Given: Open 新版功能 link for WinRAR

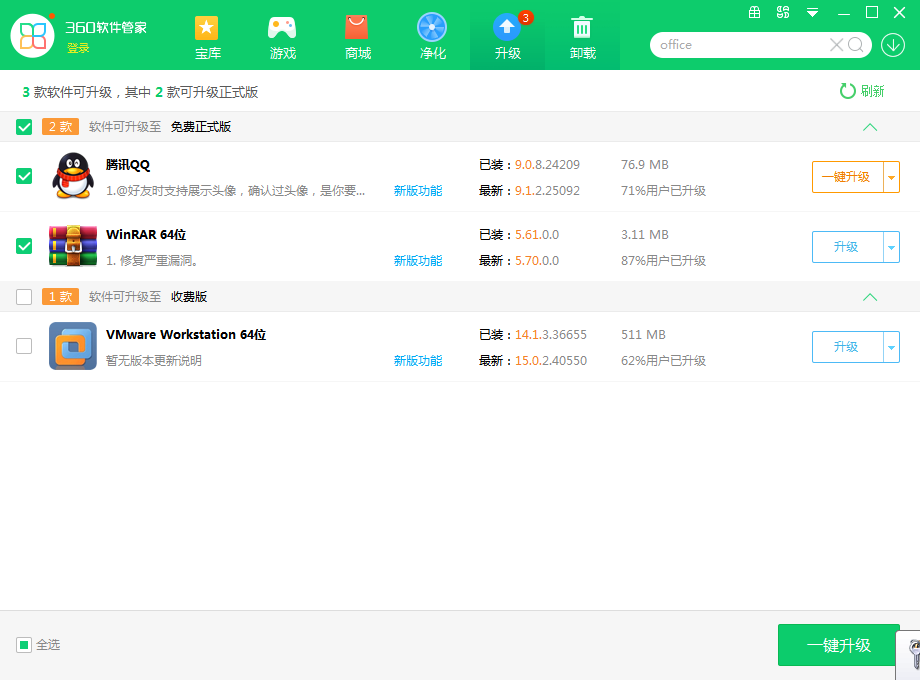Looking at the screenshot, I should [x=418, y=261].
